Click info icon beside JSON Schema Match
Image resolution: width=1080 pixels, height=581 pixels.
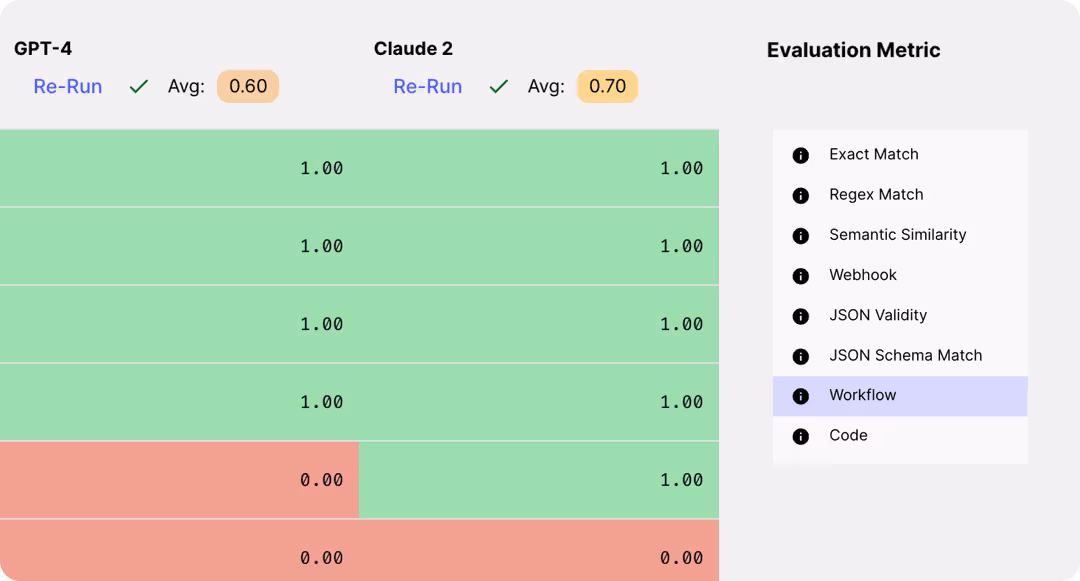coord(800,356)
